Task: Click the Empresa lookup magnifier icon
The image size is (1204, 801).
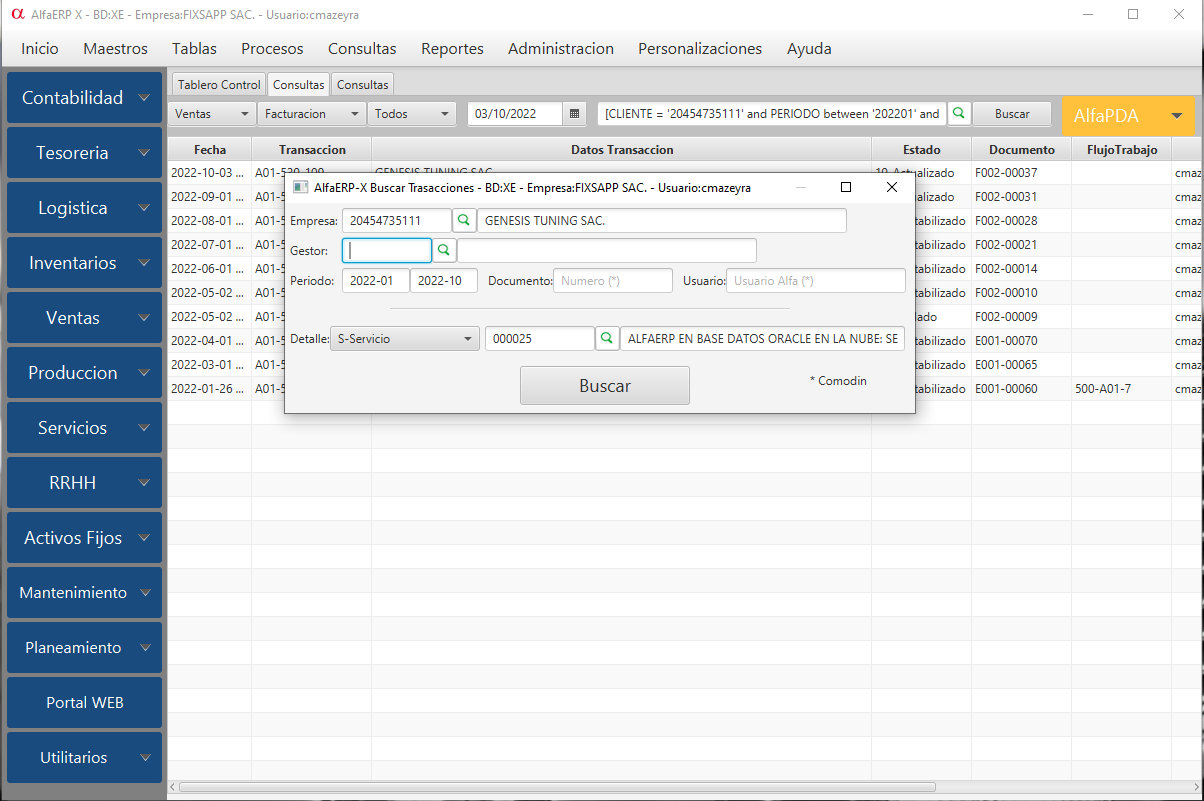Action: (464, 220)
